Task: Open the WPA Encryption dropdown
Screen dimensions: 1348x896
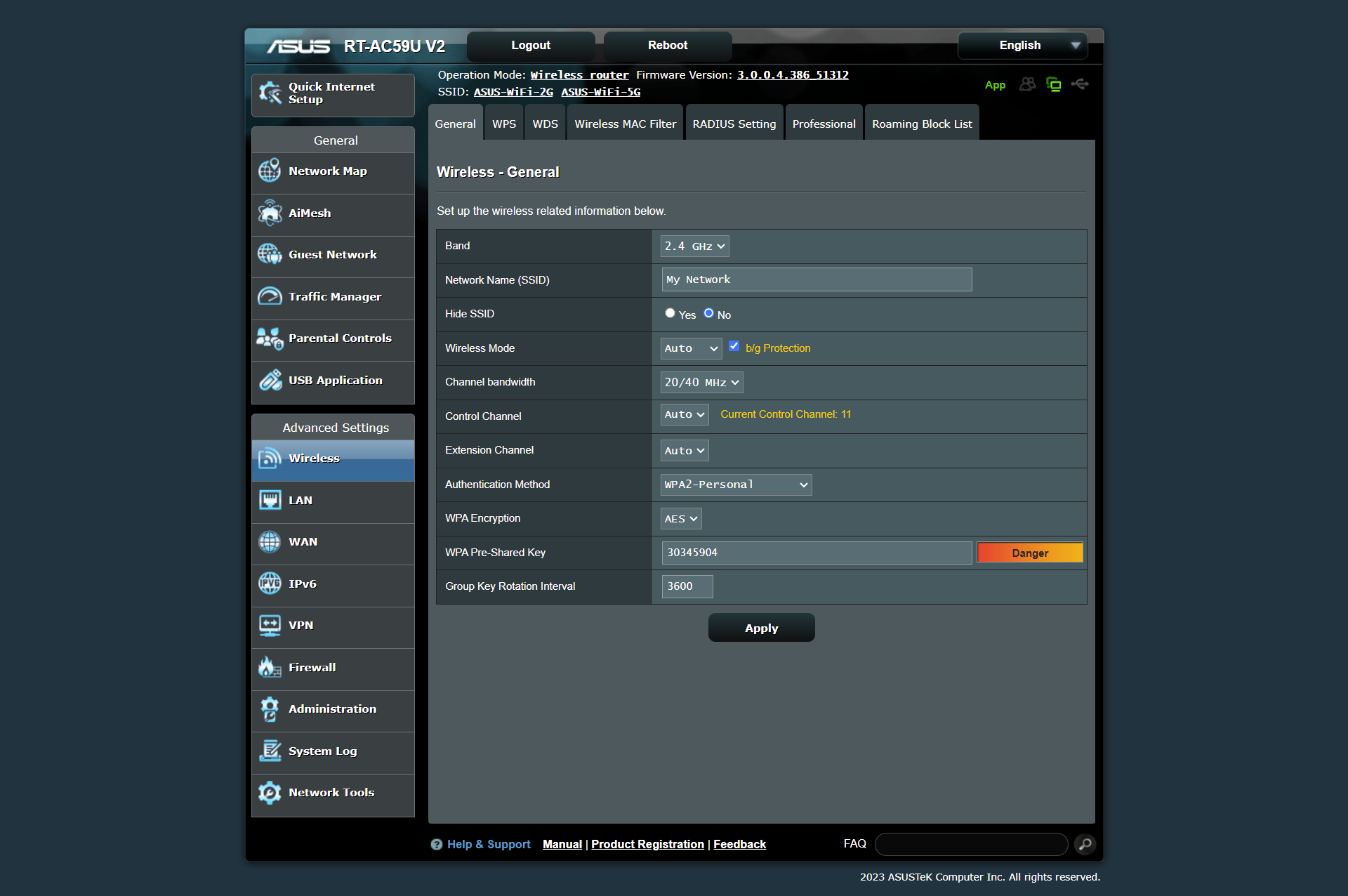Action: [x=681, y=519]
